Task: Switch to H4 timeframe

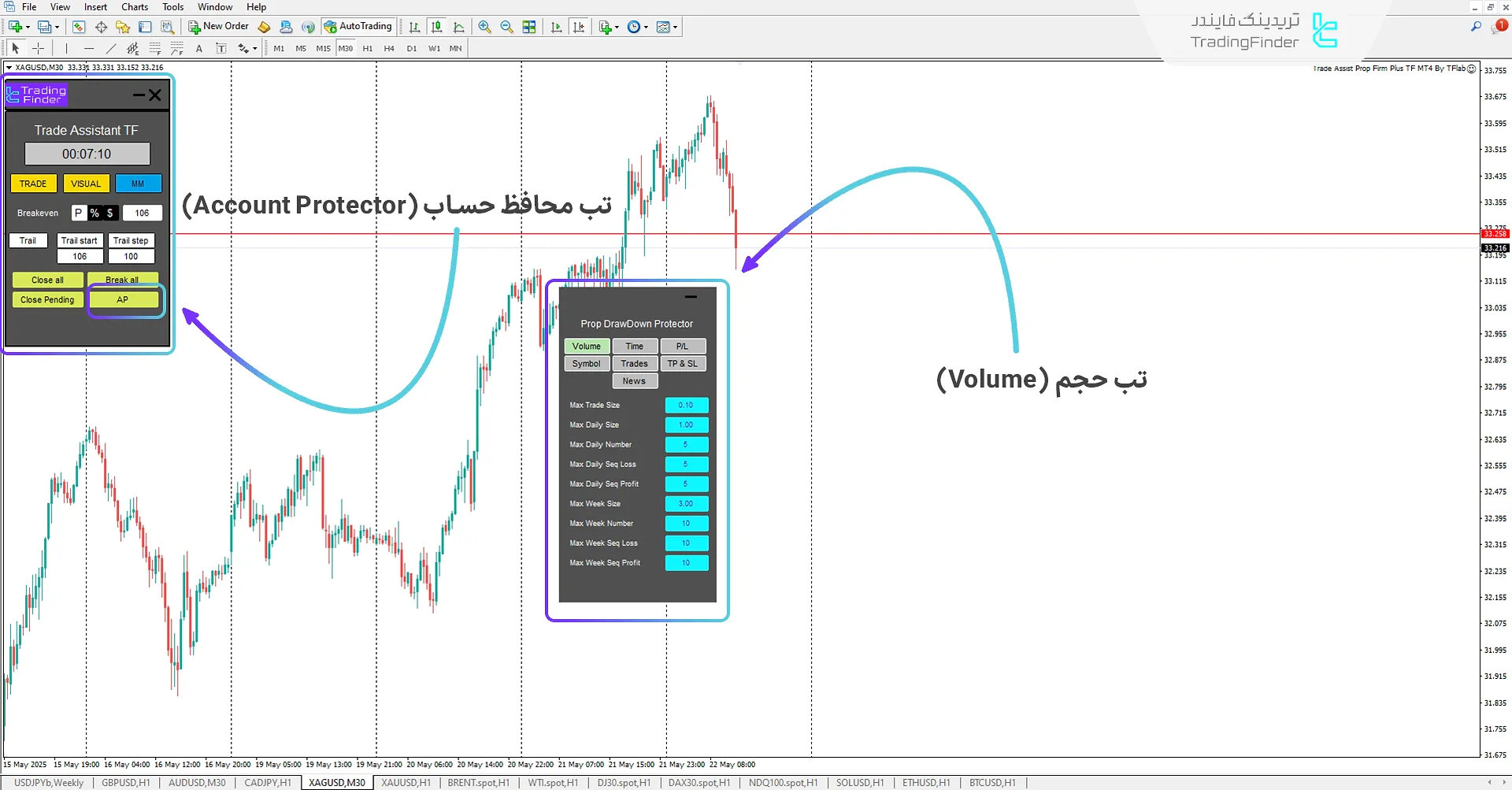Action: tap(389, 49)
